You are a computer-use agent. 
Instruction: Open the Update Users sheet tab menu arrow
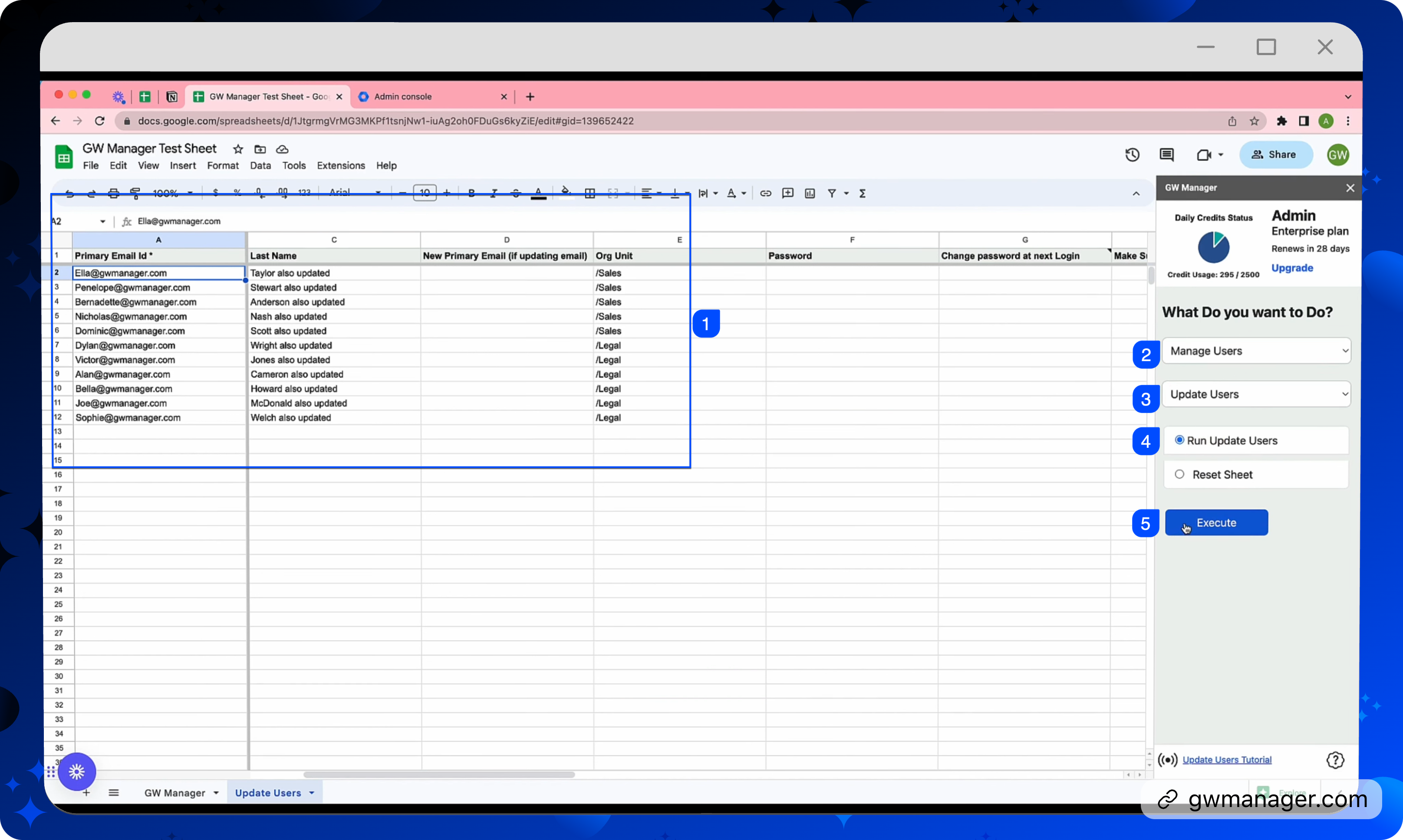(312, 793)
